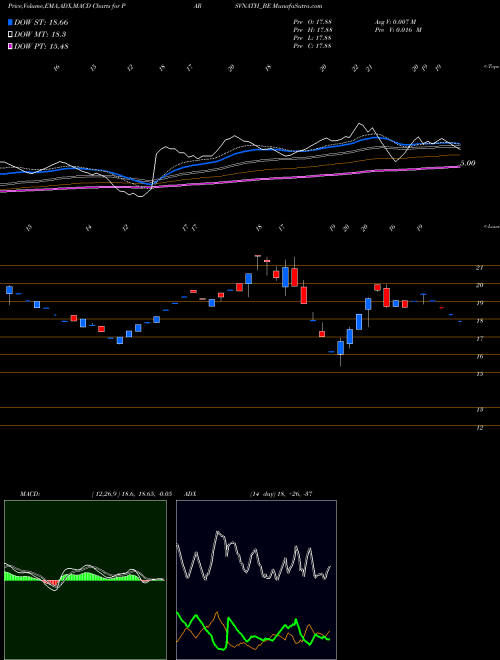Click price axis label 19
Viewport: 500px width, 660px height.
pyautogui.click(x=479, y=303)
